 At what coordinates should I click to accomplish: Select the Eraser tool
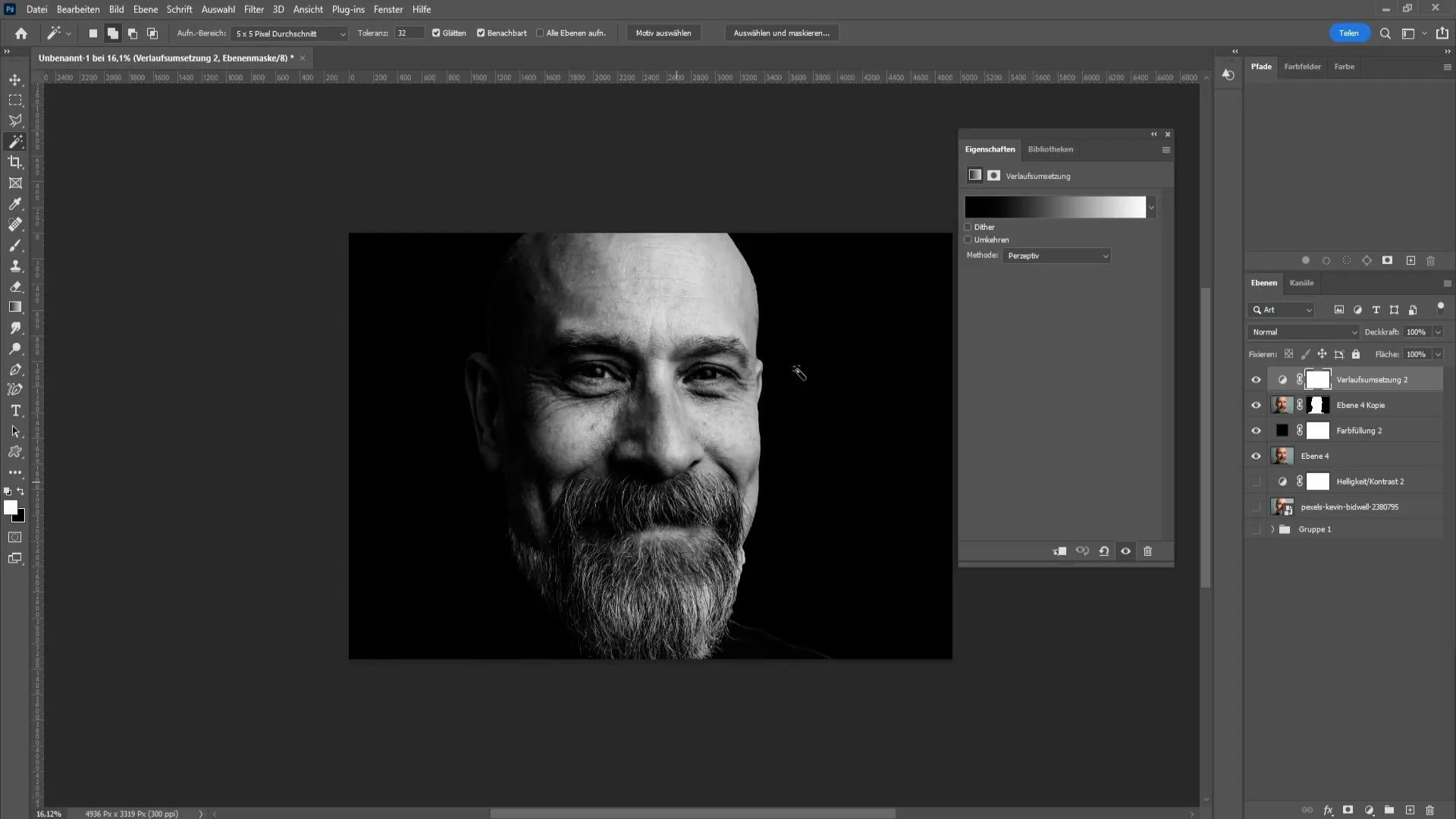point(15,287)
